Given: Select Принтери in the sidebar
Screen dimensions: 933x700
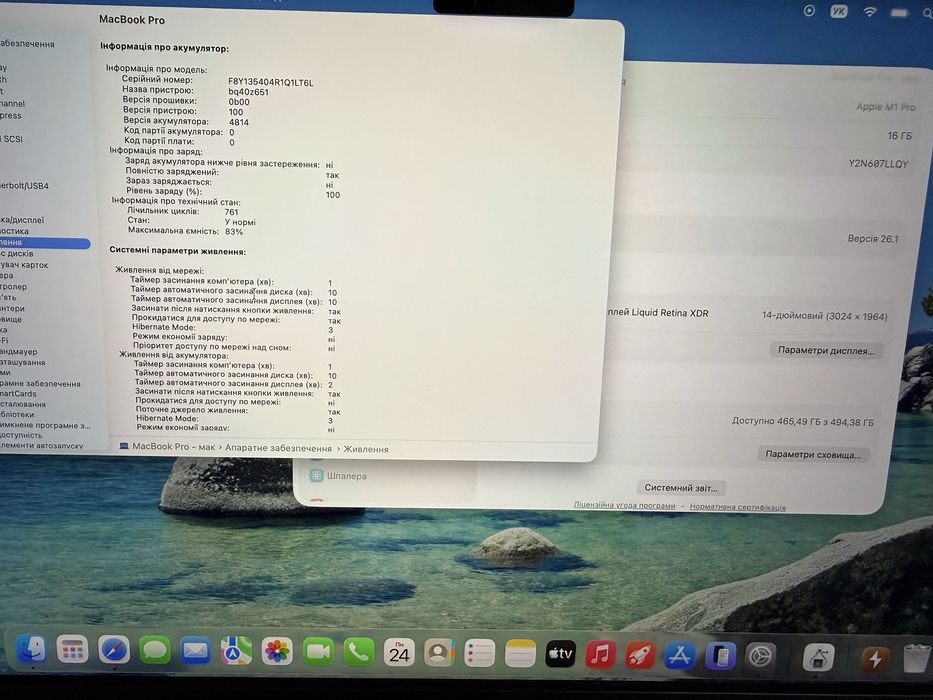Looking at the screenshot, I should 12,308.
